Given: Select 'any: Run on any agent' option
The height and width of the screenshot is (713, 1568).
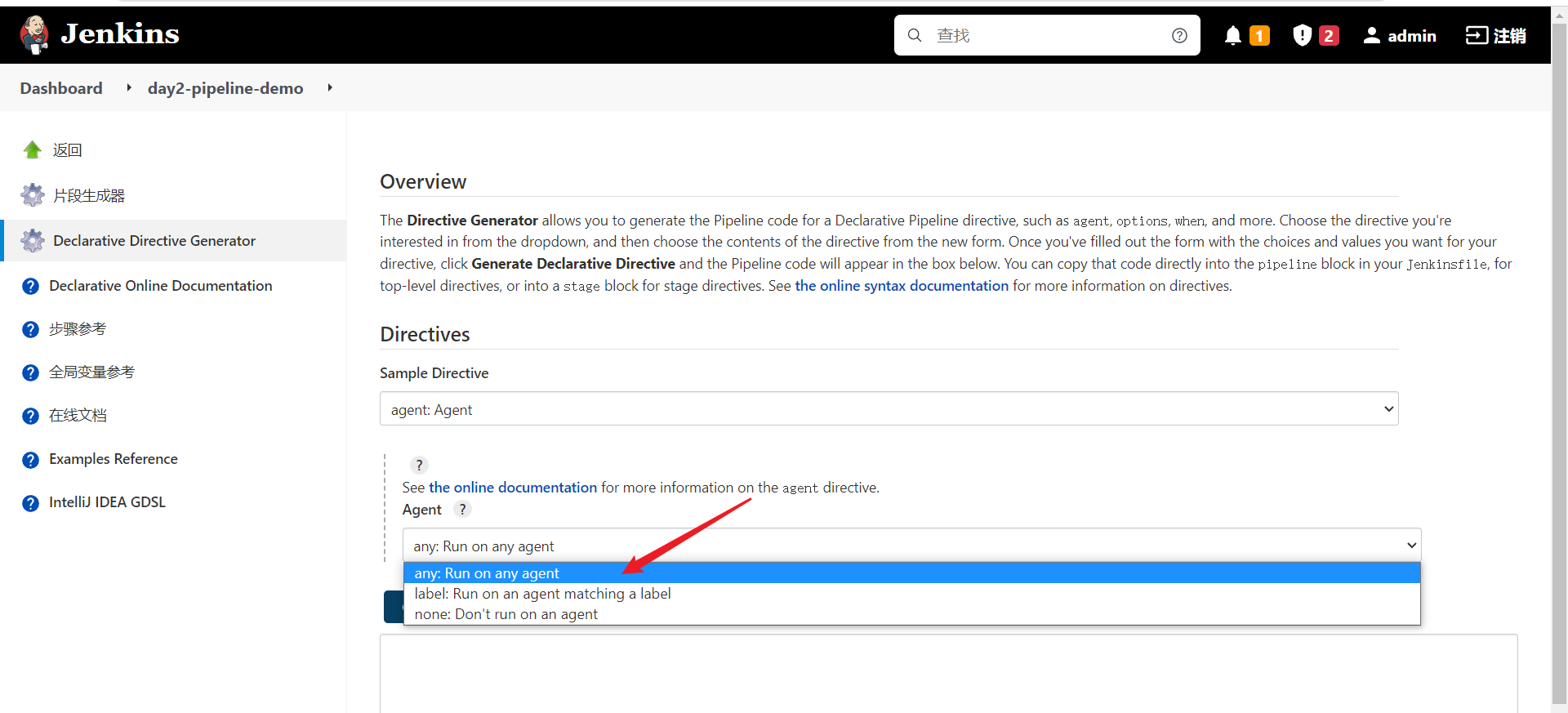Looking at the screenshot, I should 912,573.
